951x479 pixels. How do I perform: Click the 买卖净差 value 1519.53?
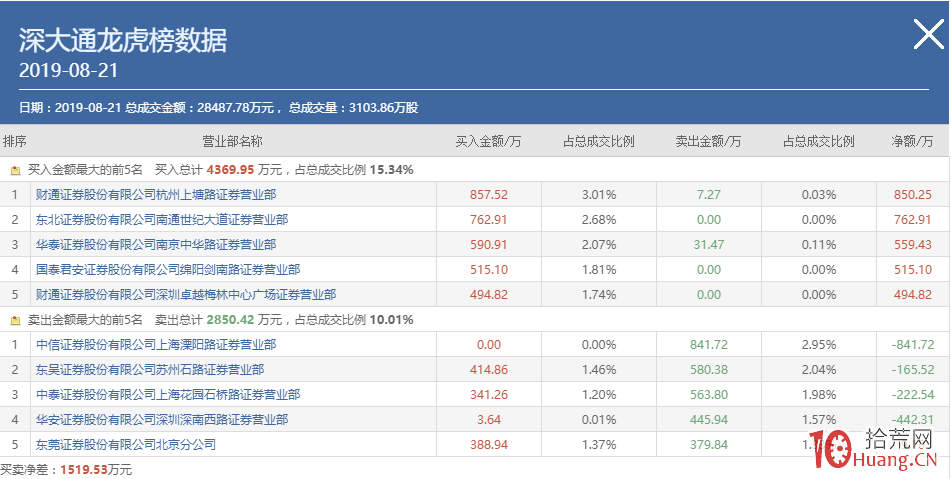(x=83, y=470)
